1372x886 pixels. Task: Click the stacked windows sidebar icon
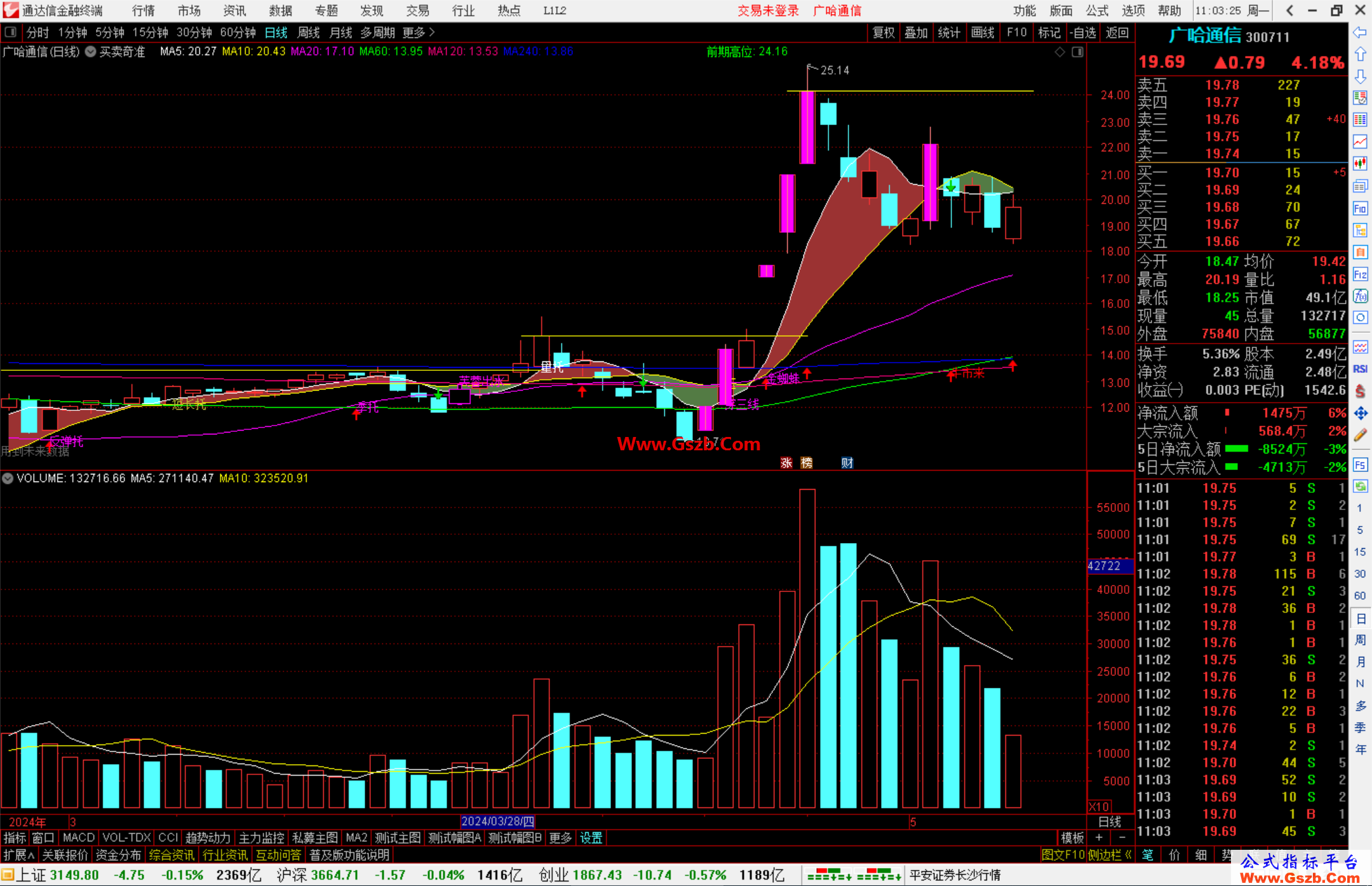tap(1360, 186)
